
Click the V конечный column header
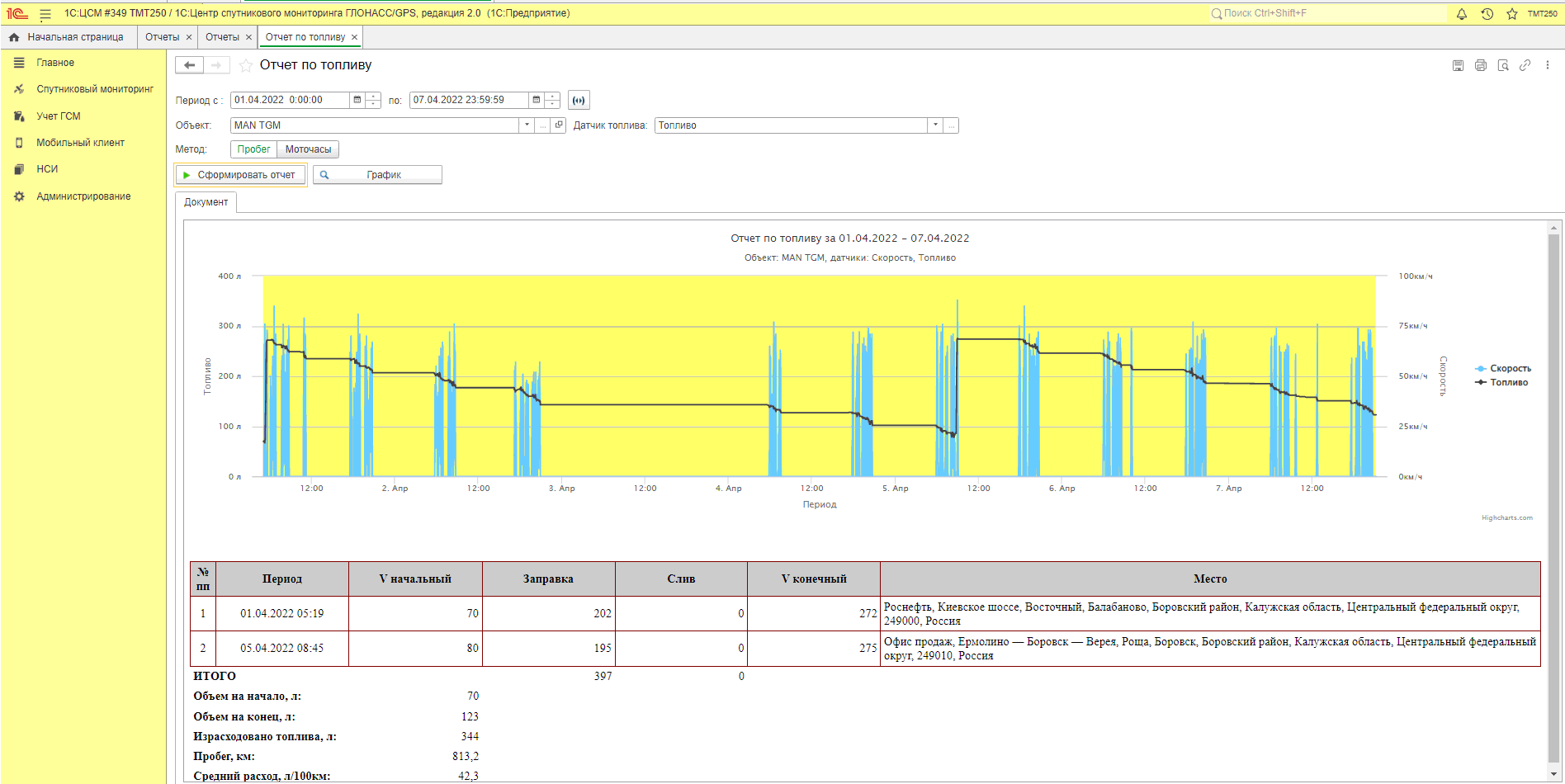(814, 579)
